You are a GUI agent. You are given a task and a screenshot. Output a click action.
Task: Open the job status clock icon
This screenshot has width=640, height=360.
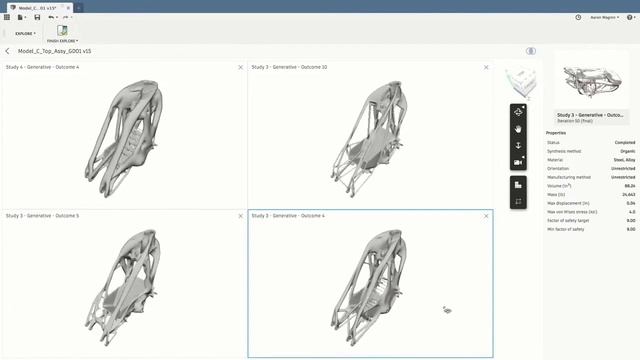(578, 17)
